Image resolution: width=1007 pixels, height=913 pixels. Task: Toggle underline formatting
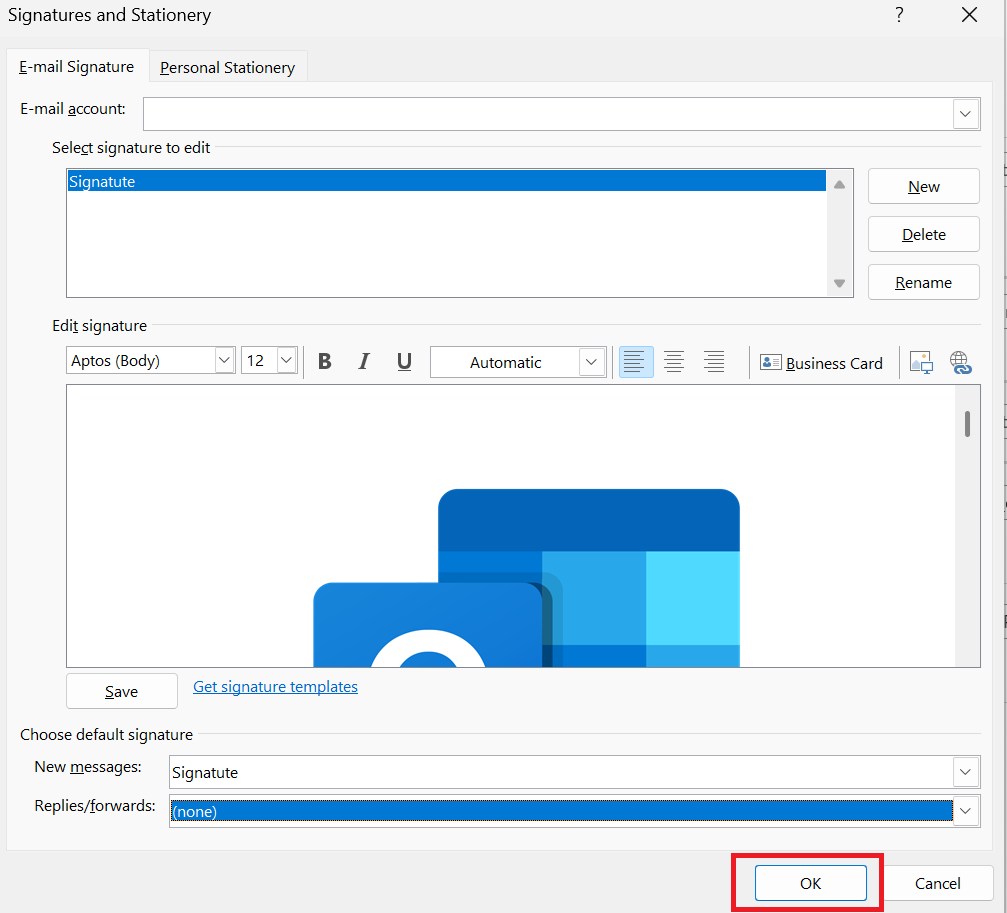404,362
